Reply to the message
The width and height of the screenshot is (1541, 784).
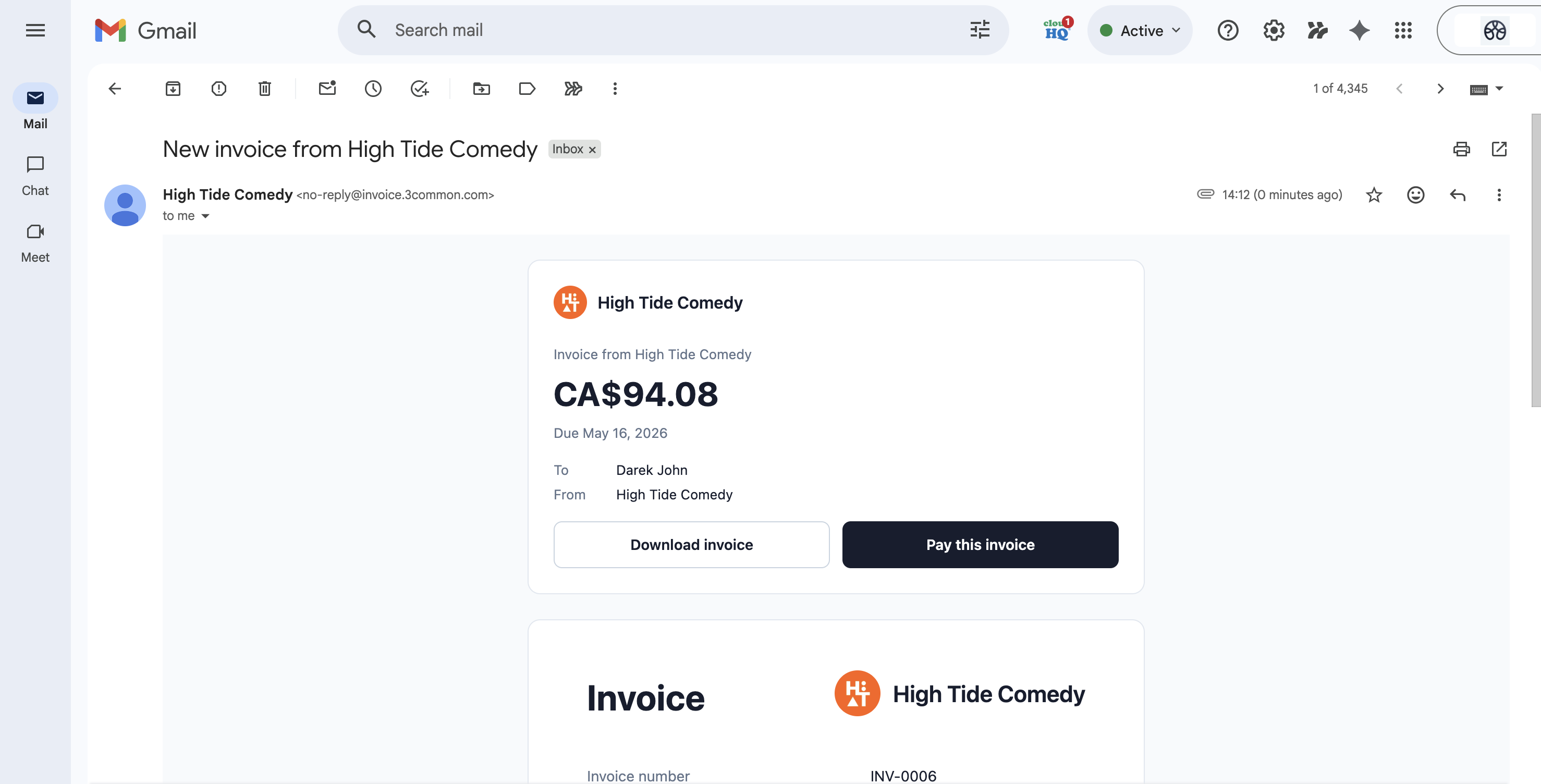point(1458,195)
